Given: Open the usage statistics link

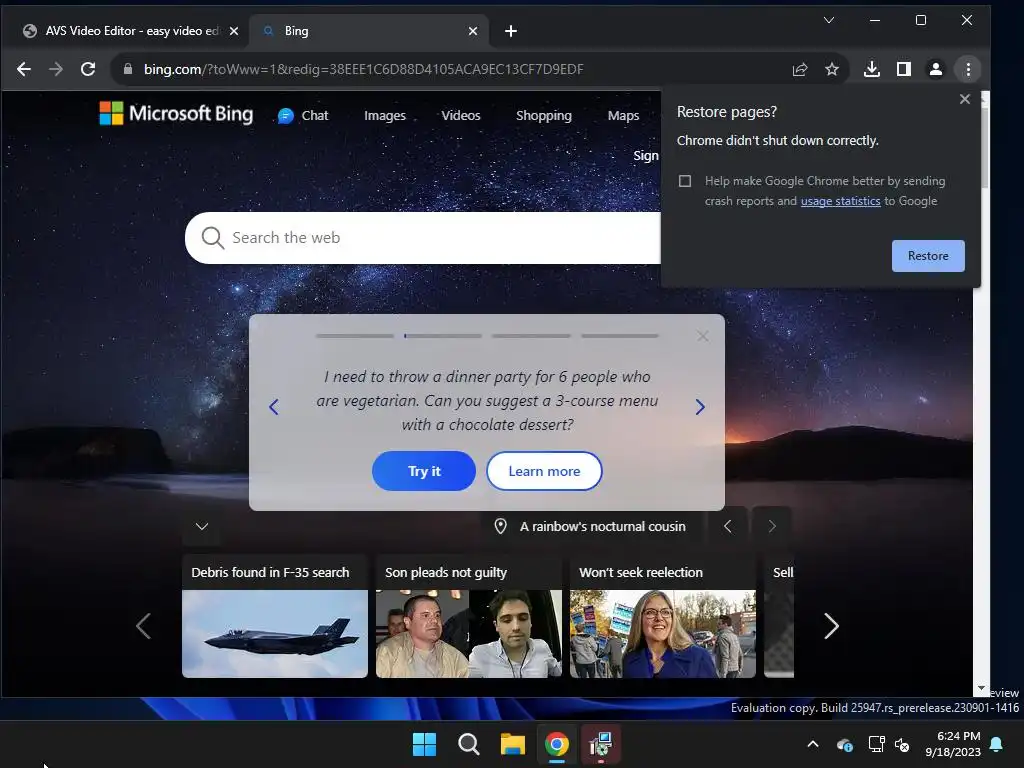Looking at the screenshot, I should pyautogui.click(x=840, y=201).
